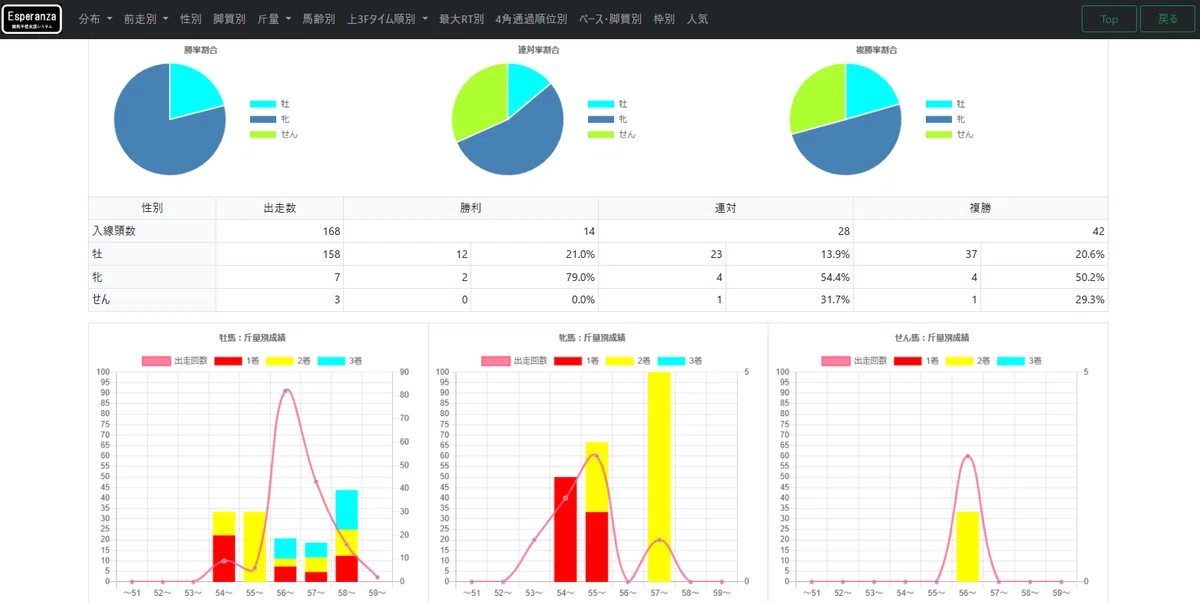Click the 31.7% cell in せん row

pyautogui.click(x=789, y=300)
